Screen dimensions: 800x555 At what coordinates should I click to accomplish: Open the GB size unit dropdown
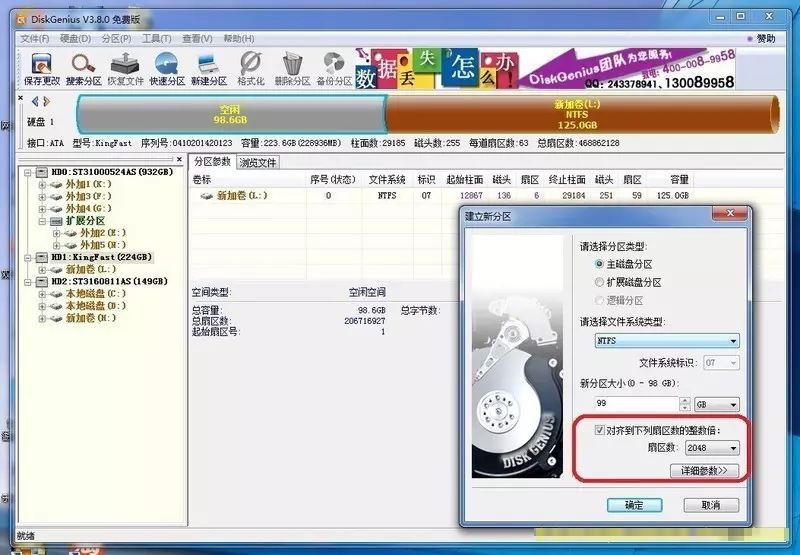point(716,405)
